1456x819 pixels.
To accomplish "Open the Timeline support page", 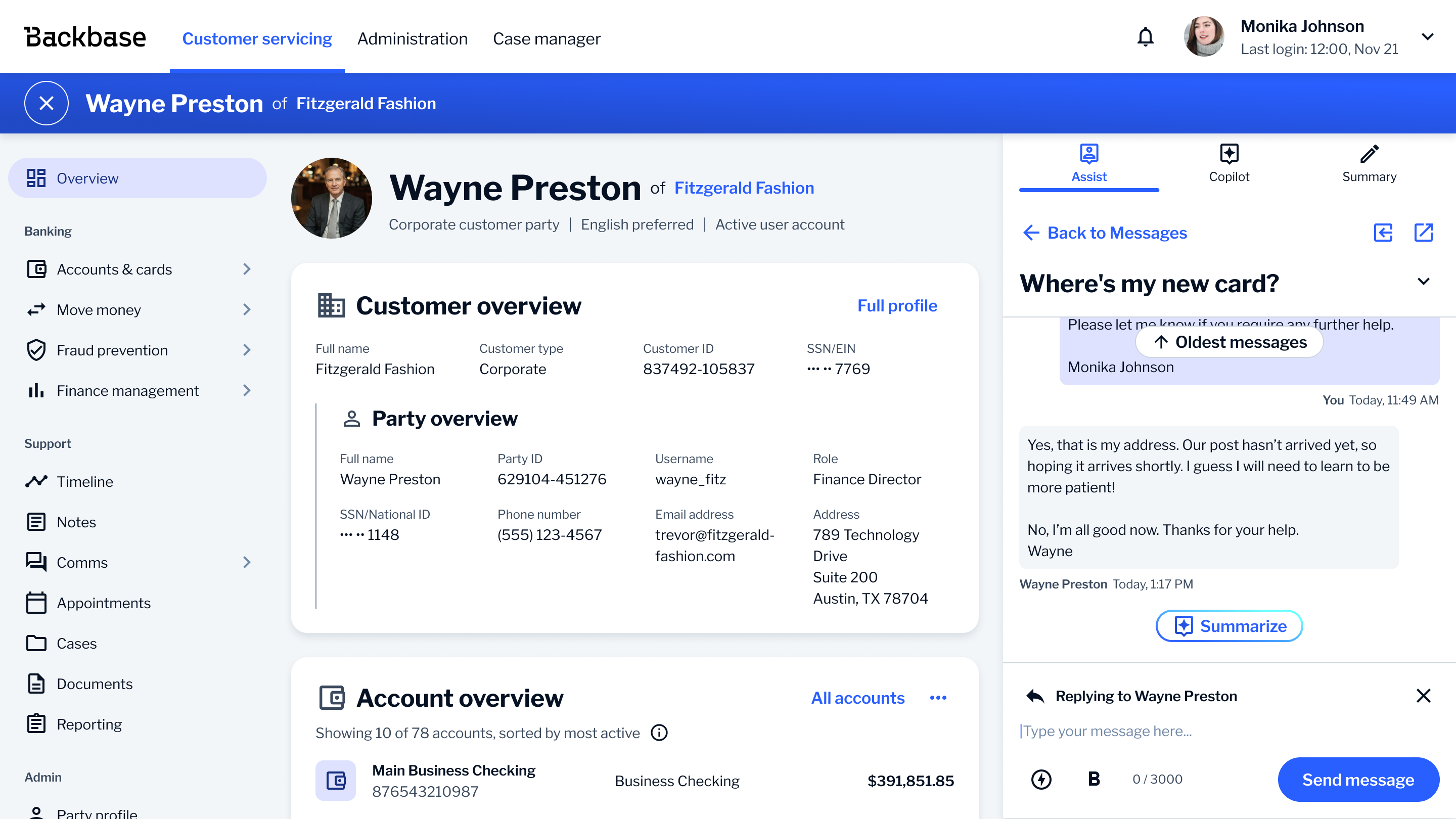I will (85, 482).
